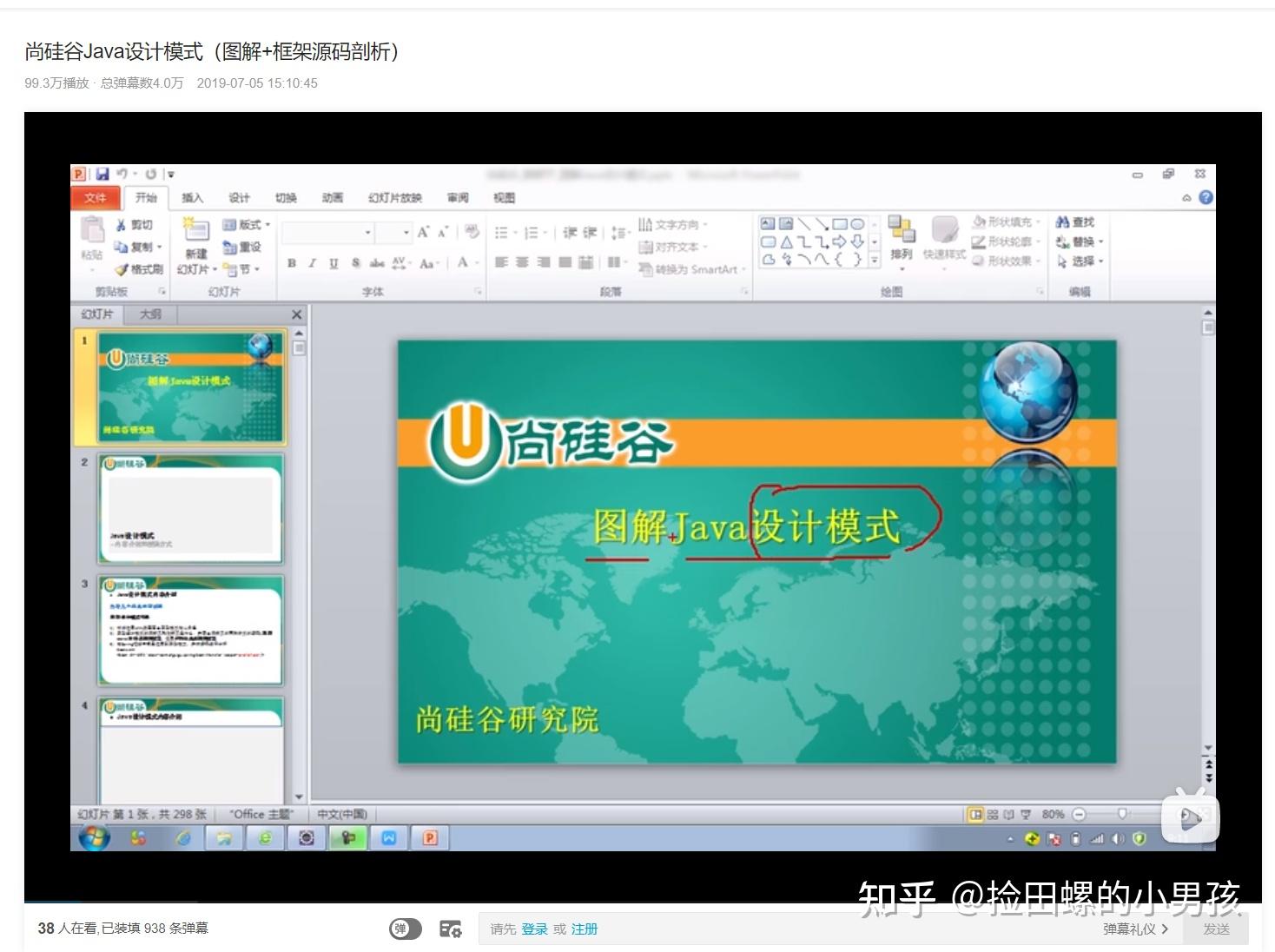The width and height of the screenshot is (1275, 952).
Task: Open the 新建幻灯片 (New Slide) dropdown
Action: pos(195,248)
